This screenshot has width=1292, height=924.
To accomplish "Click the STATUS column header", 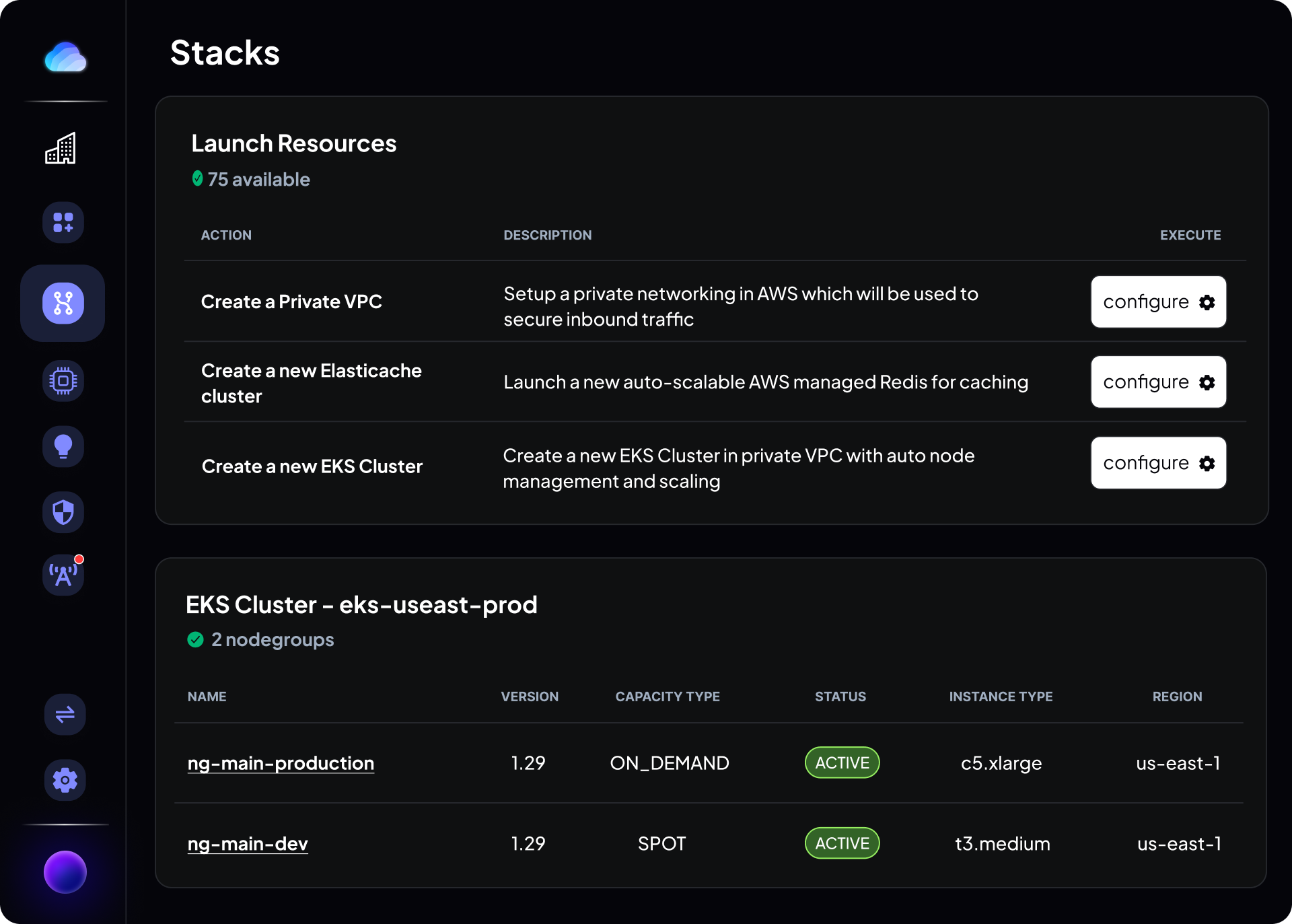I will (840, 697).
